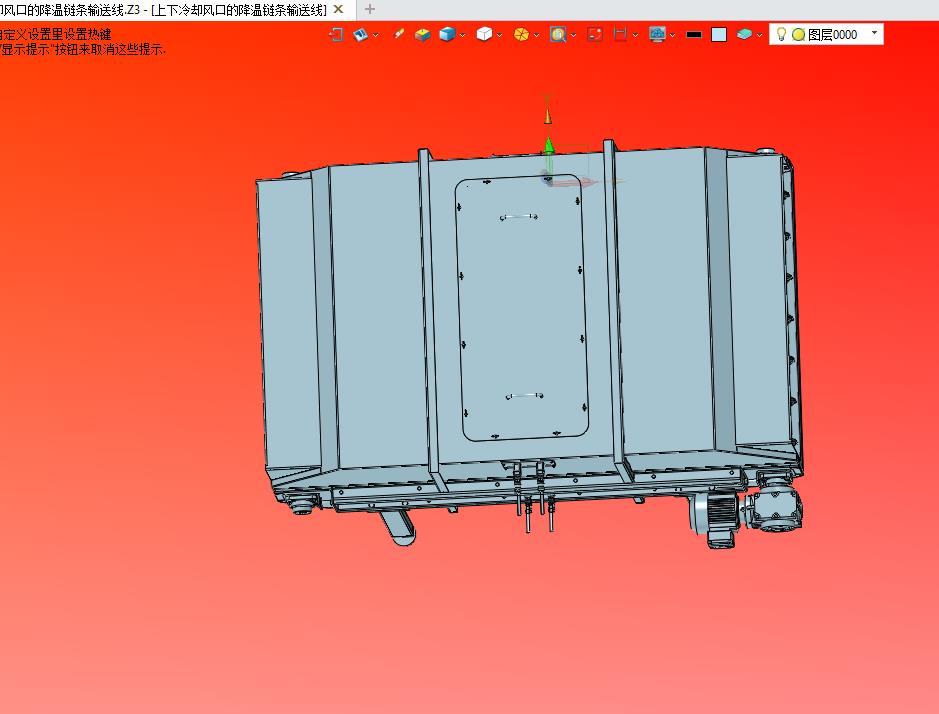Add a new tab with plus button
The image size is (939, 714).
[369, 9]
